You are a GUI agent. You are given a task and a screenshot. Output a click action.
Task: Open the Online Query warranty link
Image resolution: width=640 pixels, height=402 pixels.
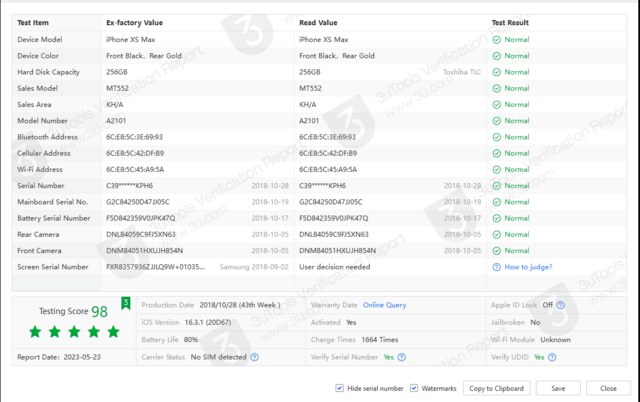click(384, 305)
